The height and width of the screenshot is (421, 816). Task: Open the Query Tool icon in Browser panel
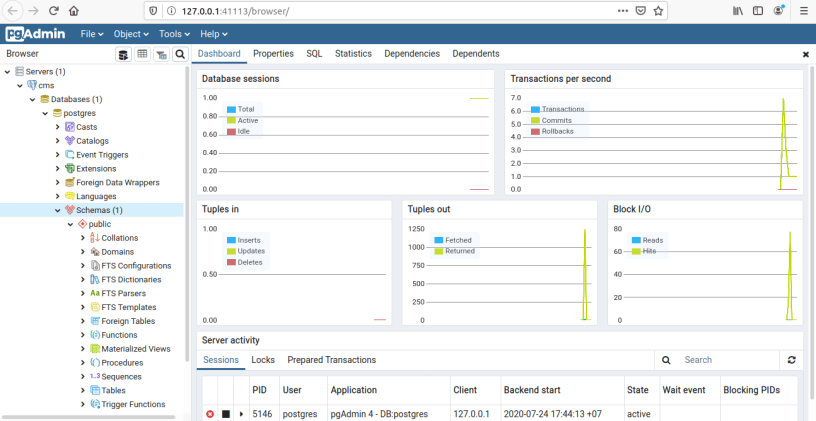coord(123,54)
